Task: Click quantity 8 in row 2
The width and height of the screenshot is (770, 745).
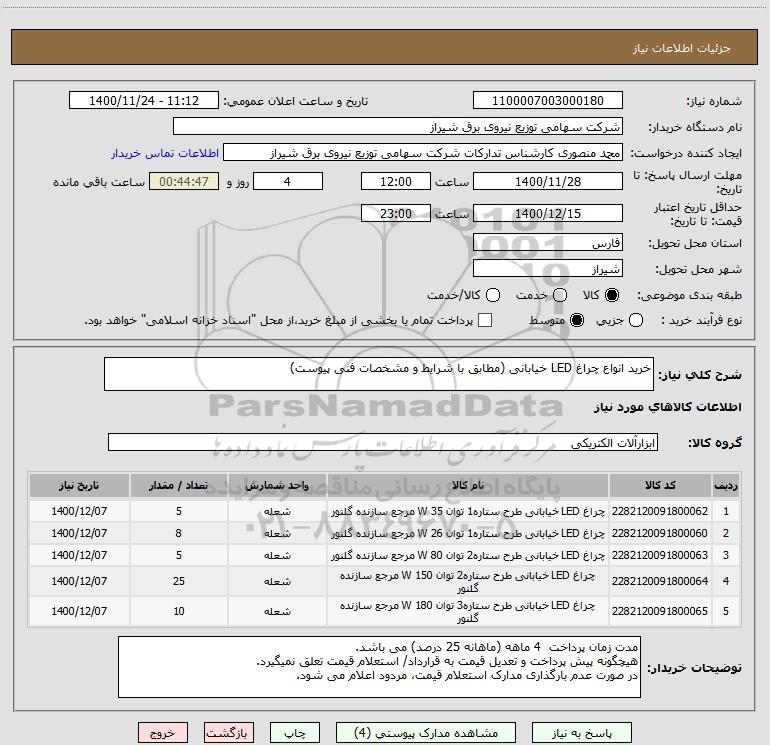Action: tap(179, 533)
